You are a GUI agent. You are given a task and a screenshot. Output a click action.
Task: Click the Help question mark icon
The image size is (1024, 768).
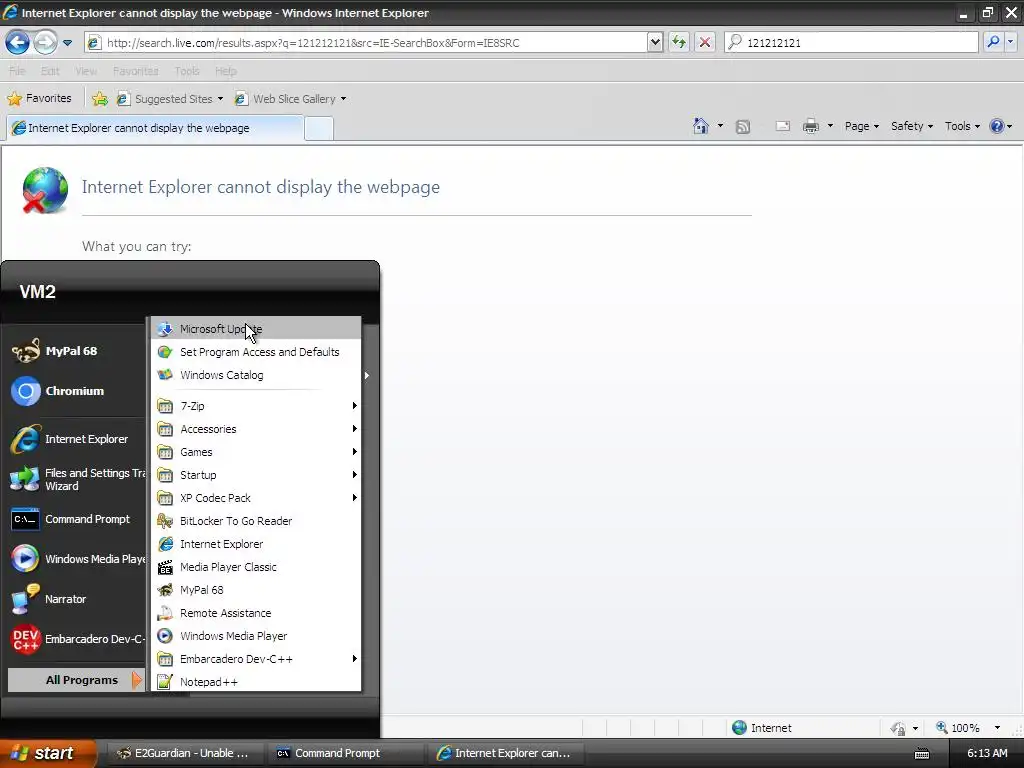tap(997, 126)
